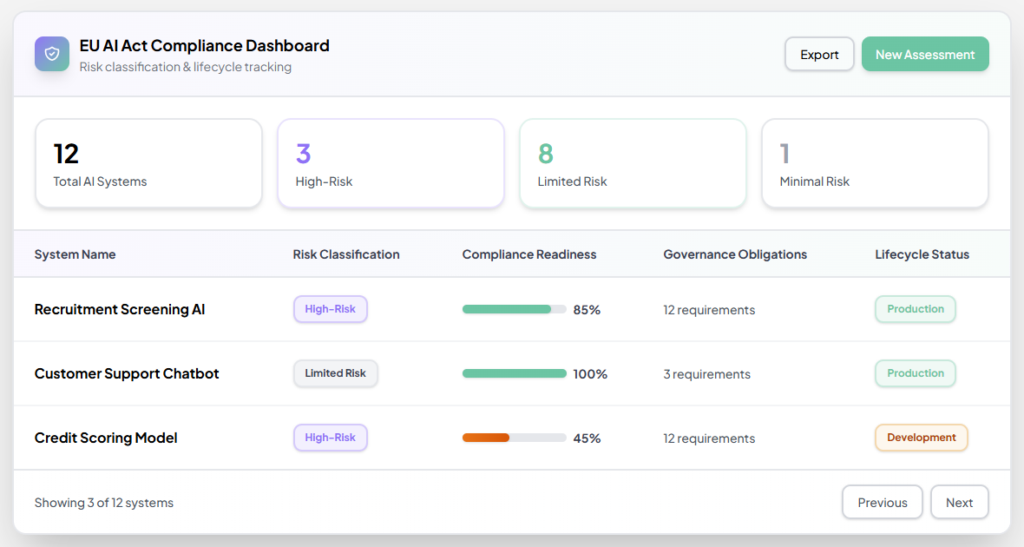Open the Total AI Systems card

[149, 164]
